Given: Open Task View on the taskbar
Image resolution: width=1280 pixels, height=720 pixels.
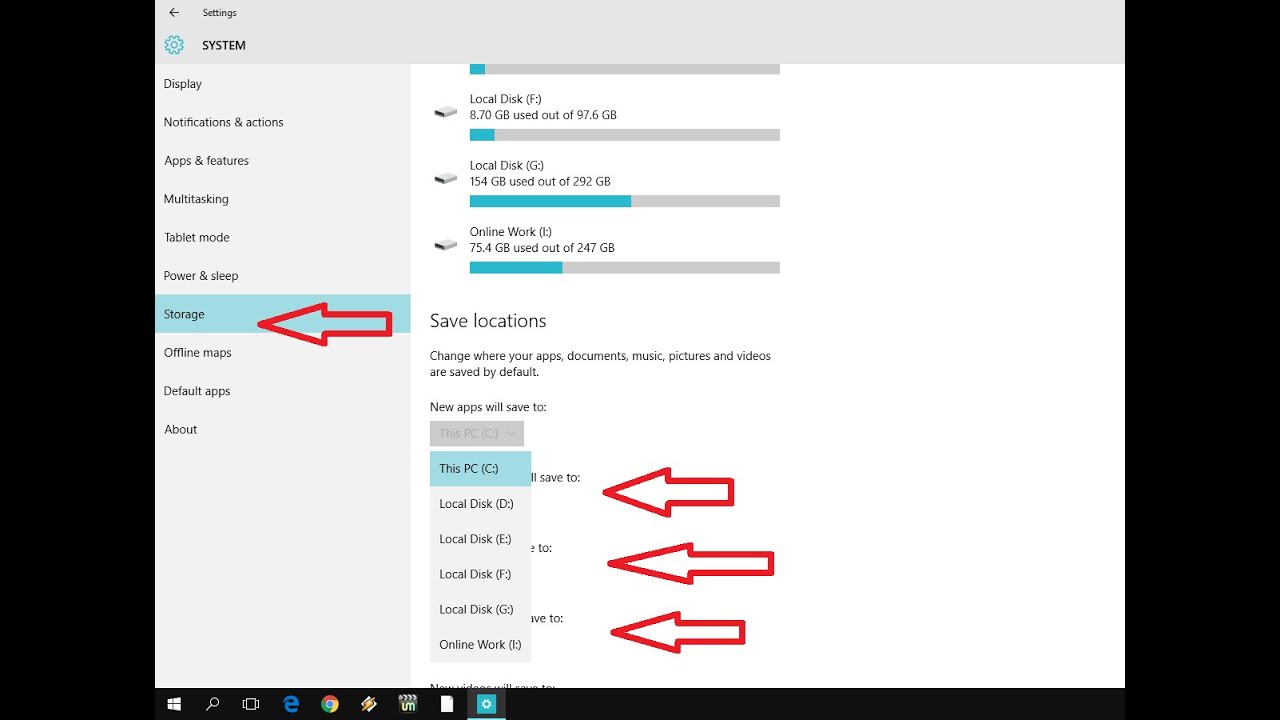Looking at the screenshot, I should coord(251,704).
